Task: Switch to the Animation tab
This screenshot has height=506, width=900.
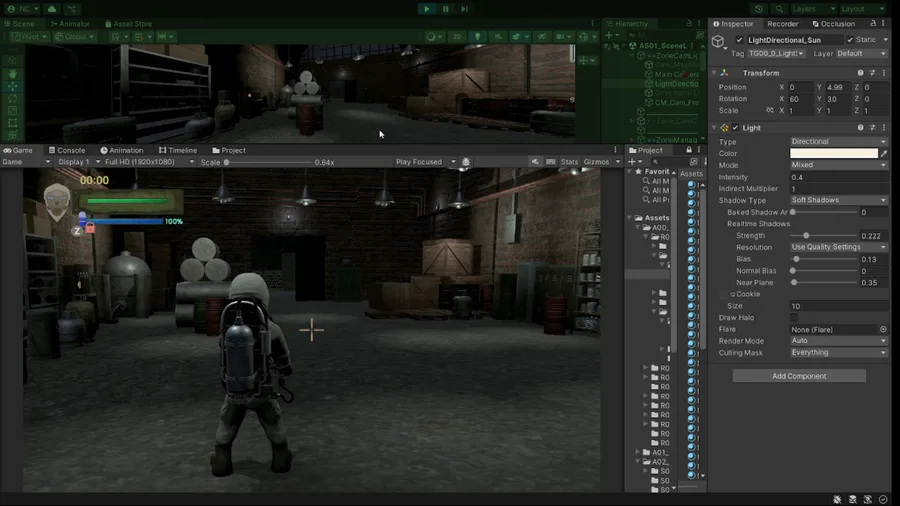Action: pos(122,150)
